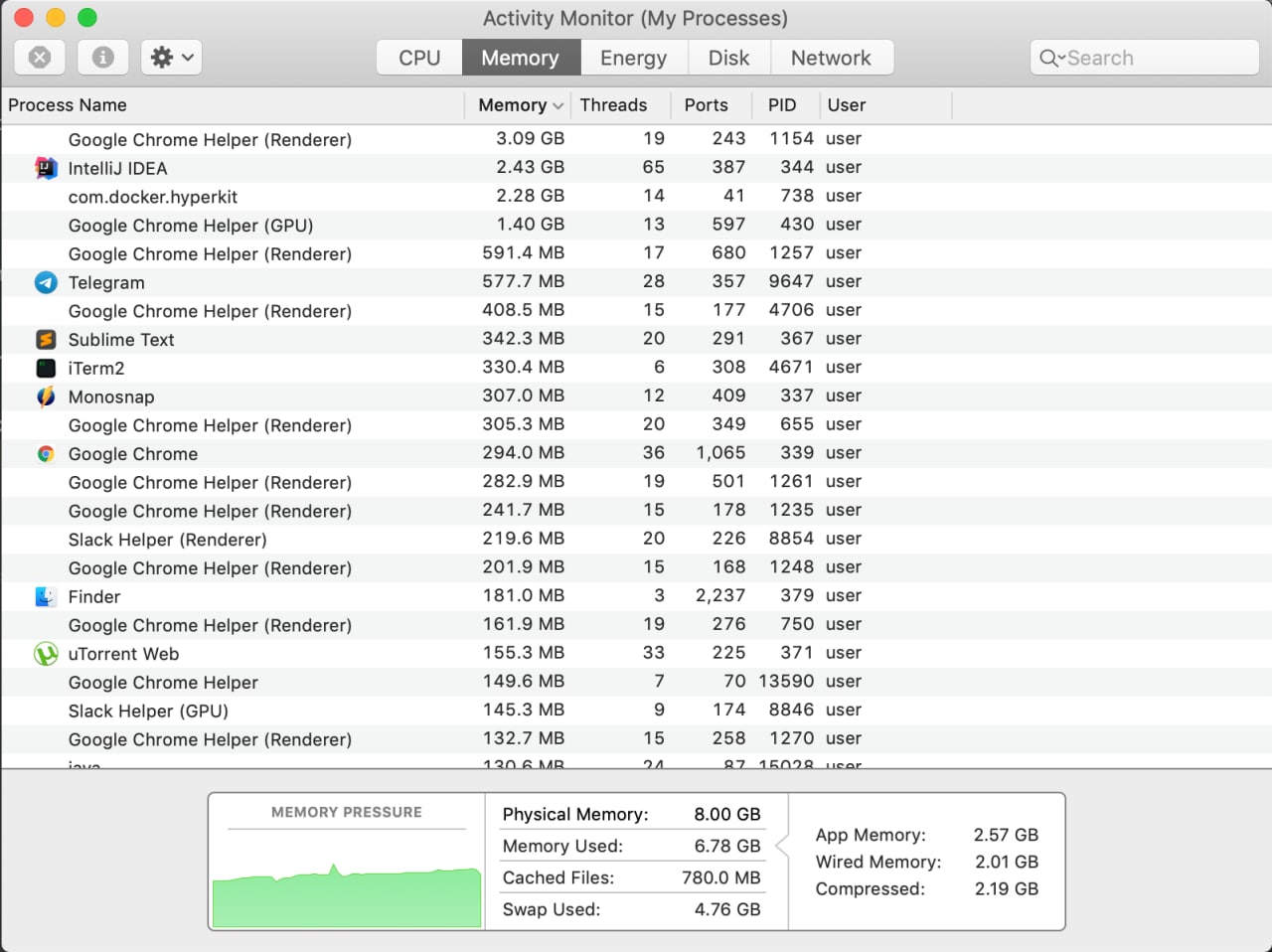The image size is (1272, 952).
Task: Click the 1,065 ports value
Action: pos(720,452)
